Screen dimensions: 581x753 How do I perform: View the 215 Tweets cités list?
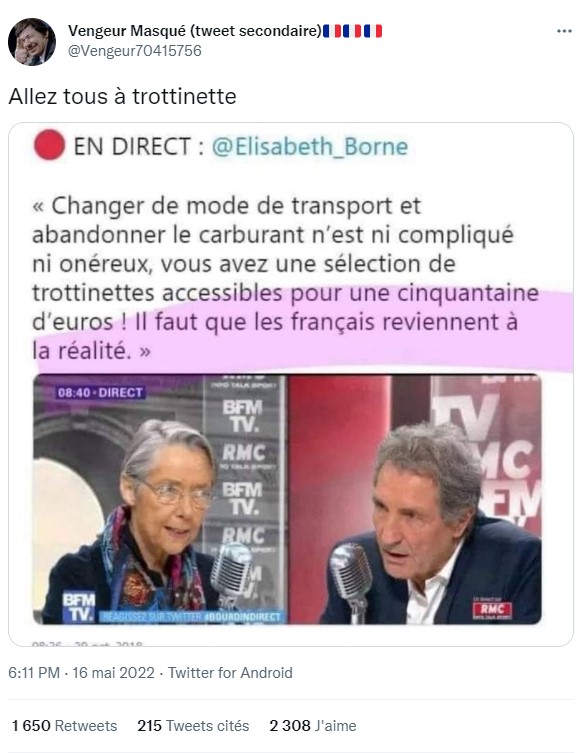(x=193, y=725)
